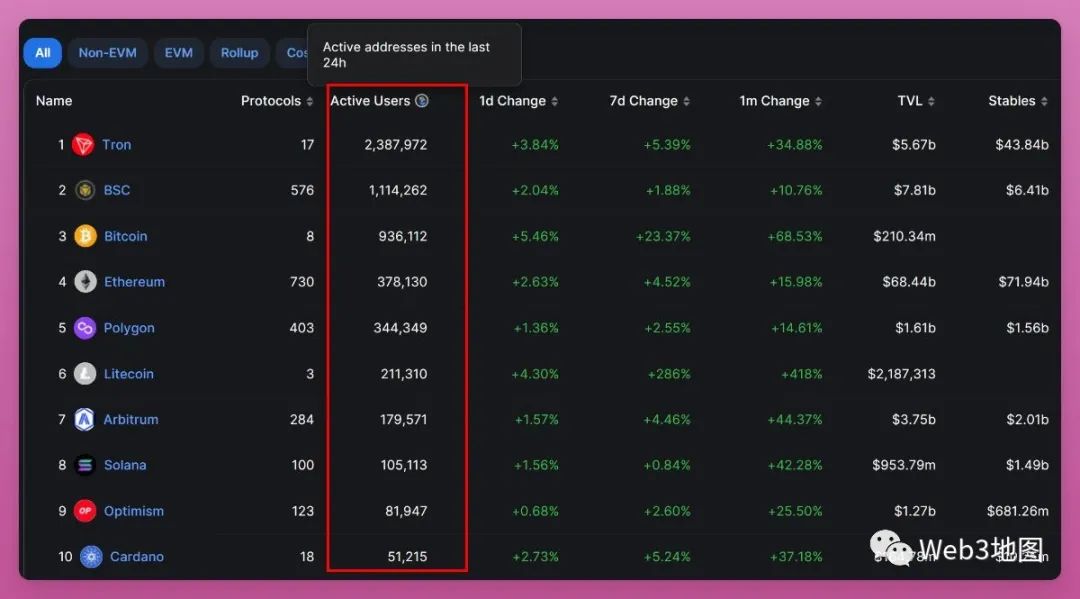Open the Litecoin chain link
This screenshot has width=1080, height=599.
pos(129,374)
